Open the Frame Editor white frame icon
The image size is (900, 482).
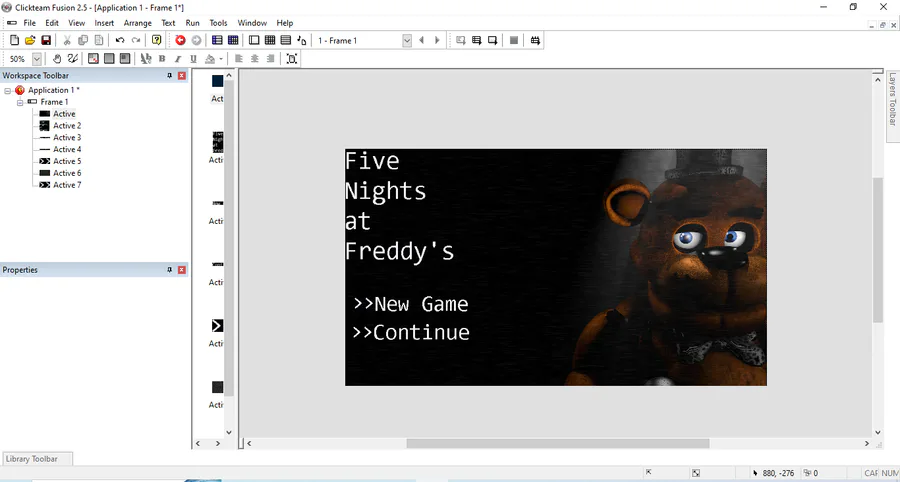pyautogui.click(x=254, y=40)
